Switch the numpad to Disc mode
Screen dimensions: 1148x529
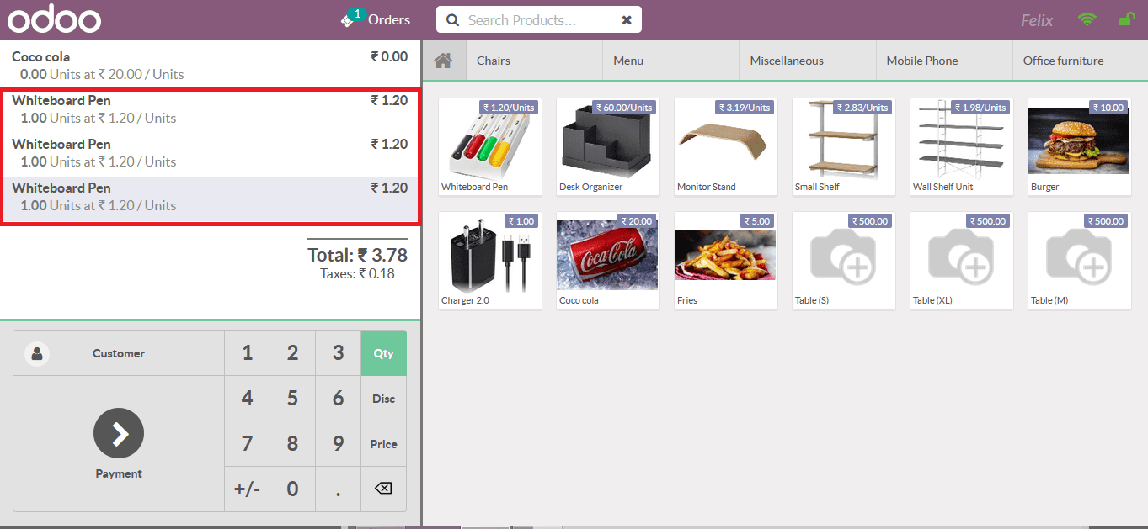[384, 399]
